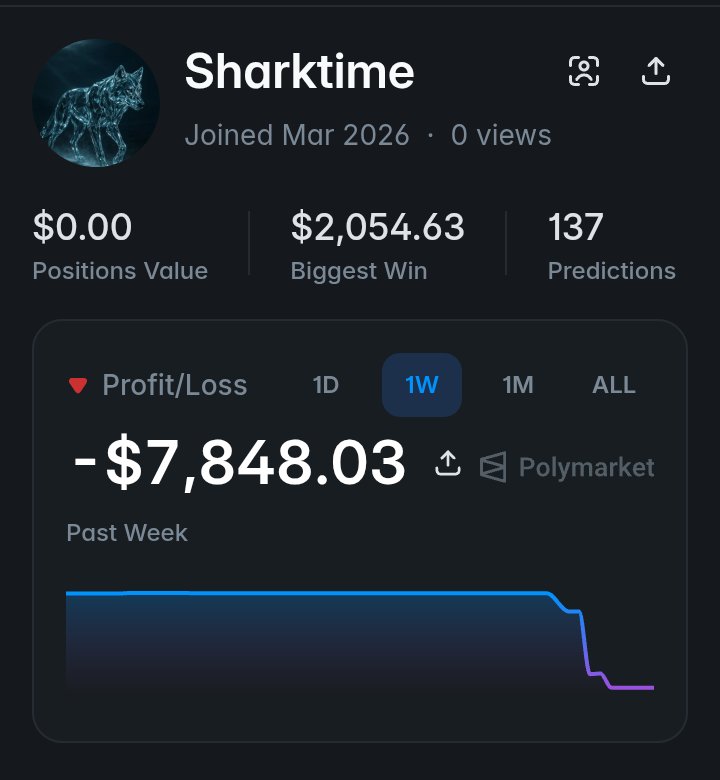Viewport: 720px width, 780px height.
Task: Show the 1M profit/loss range
Action: [517, 385]
